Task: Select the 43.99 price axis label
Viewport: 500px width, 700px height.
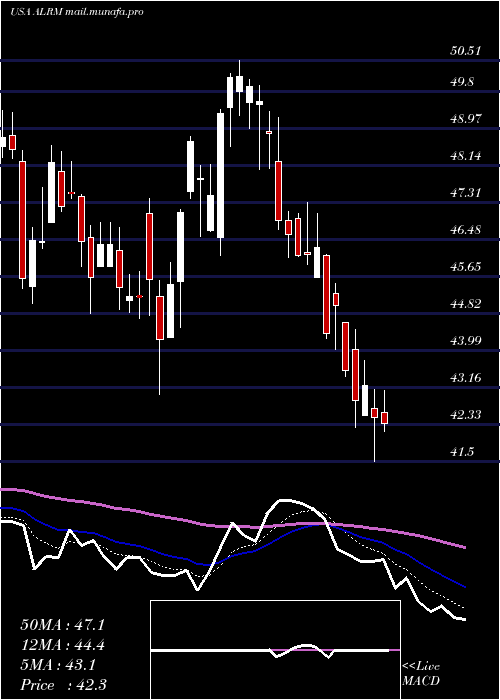Action: point(466,341)
